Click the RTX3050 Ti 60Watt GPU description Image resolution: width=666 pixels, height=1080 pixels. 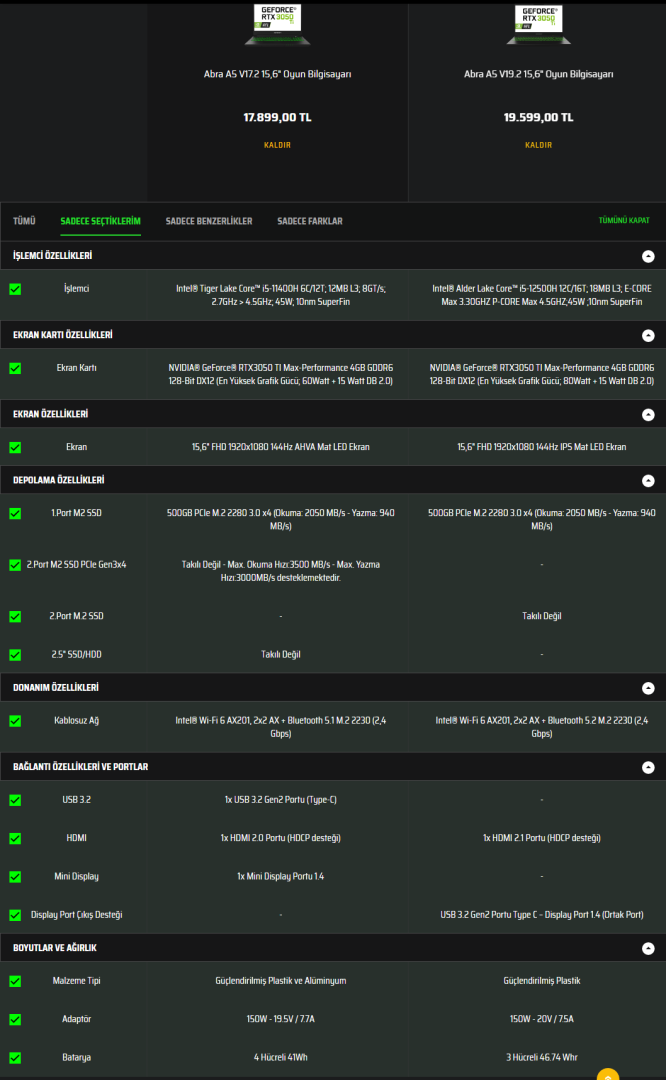281,374
